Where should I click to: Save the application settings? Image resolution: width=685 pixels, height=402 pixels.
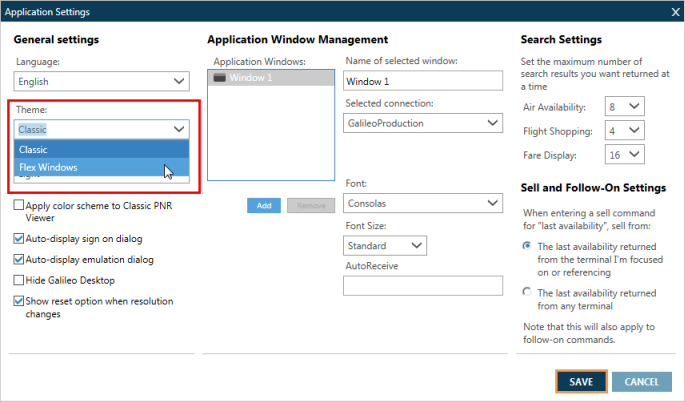pyautogui.click(x=581, y=382)
